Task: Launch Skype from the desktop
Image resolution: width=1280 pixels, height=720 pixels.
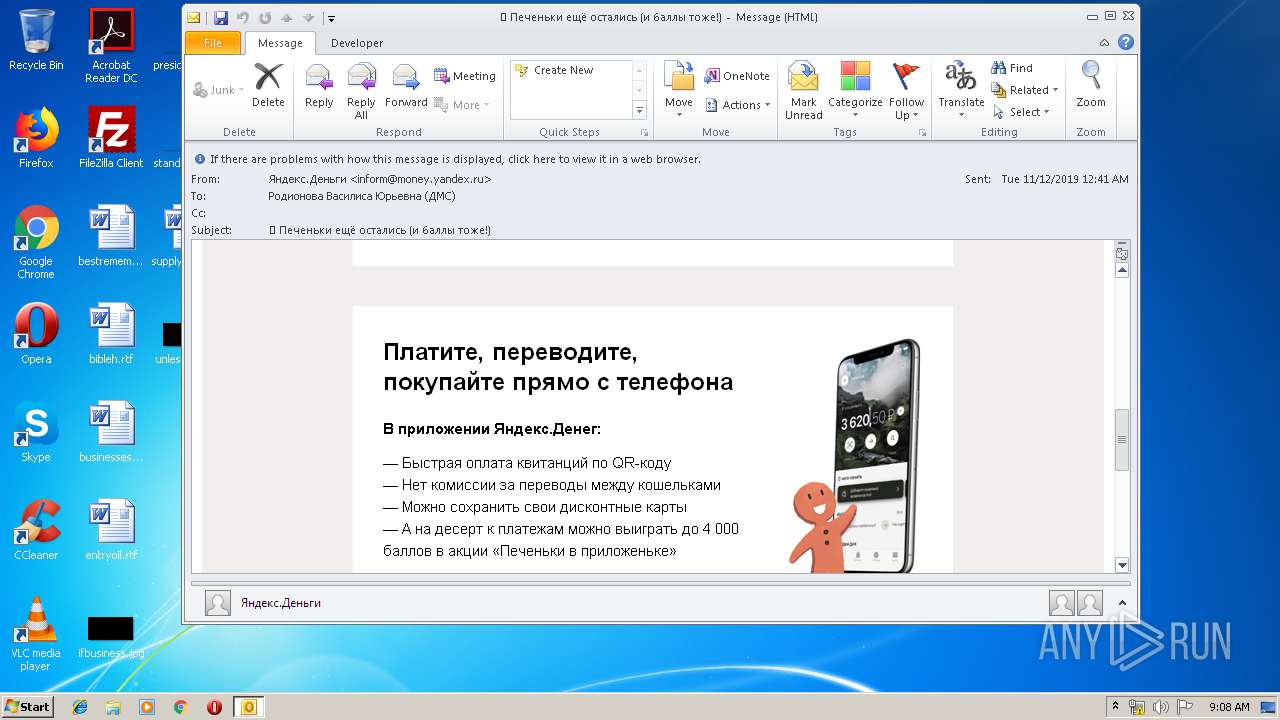Action: pos(36,432)
